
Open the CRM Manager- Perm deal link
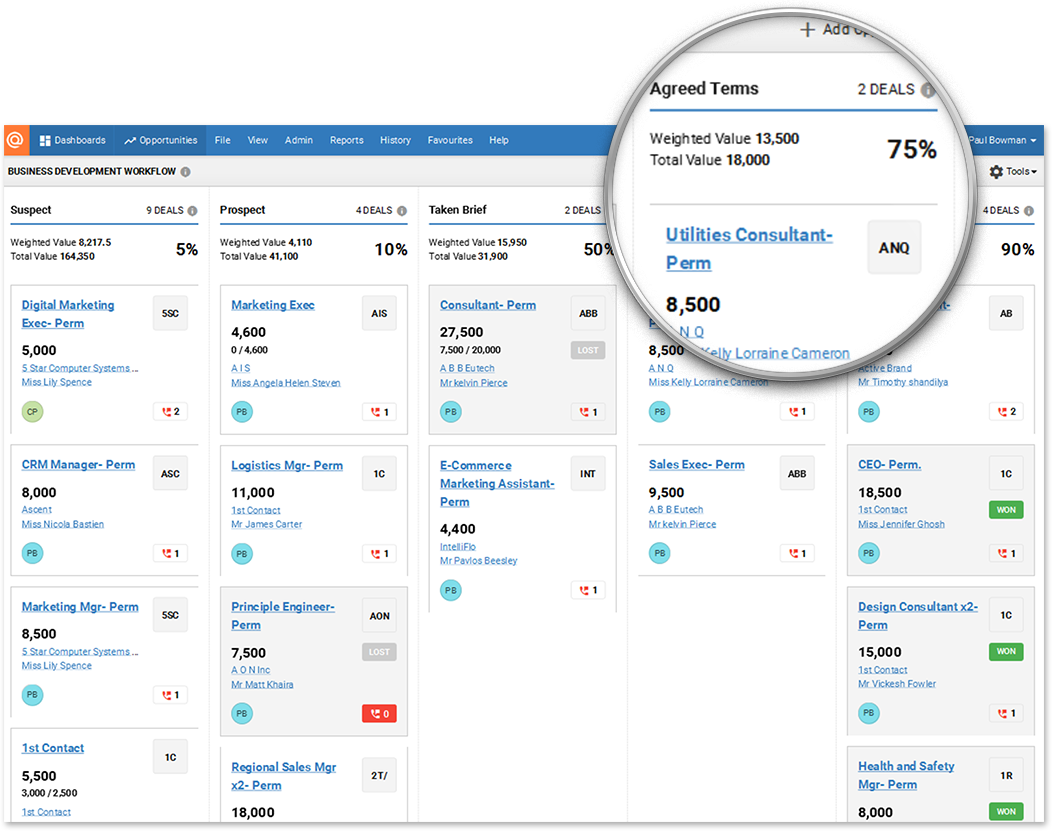[78, 465]
